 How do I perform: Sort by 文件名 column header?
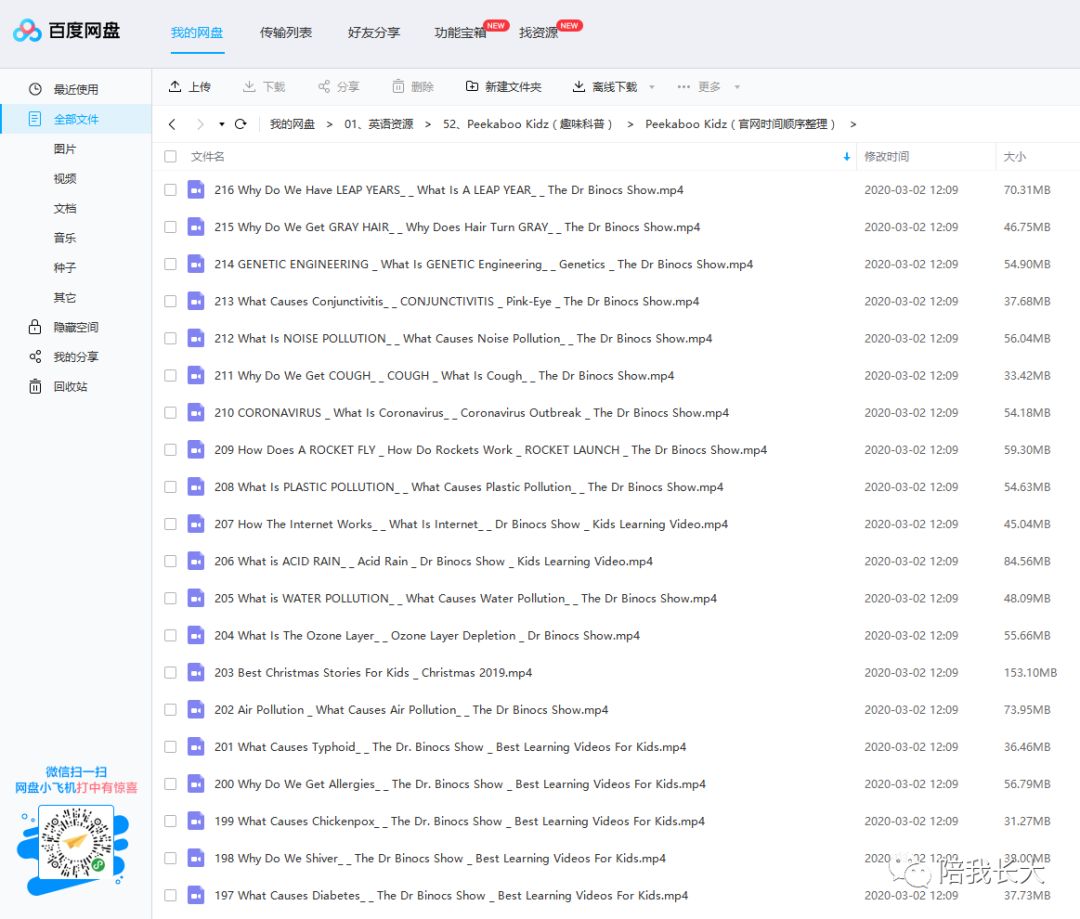[x=207, y=156]
